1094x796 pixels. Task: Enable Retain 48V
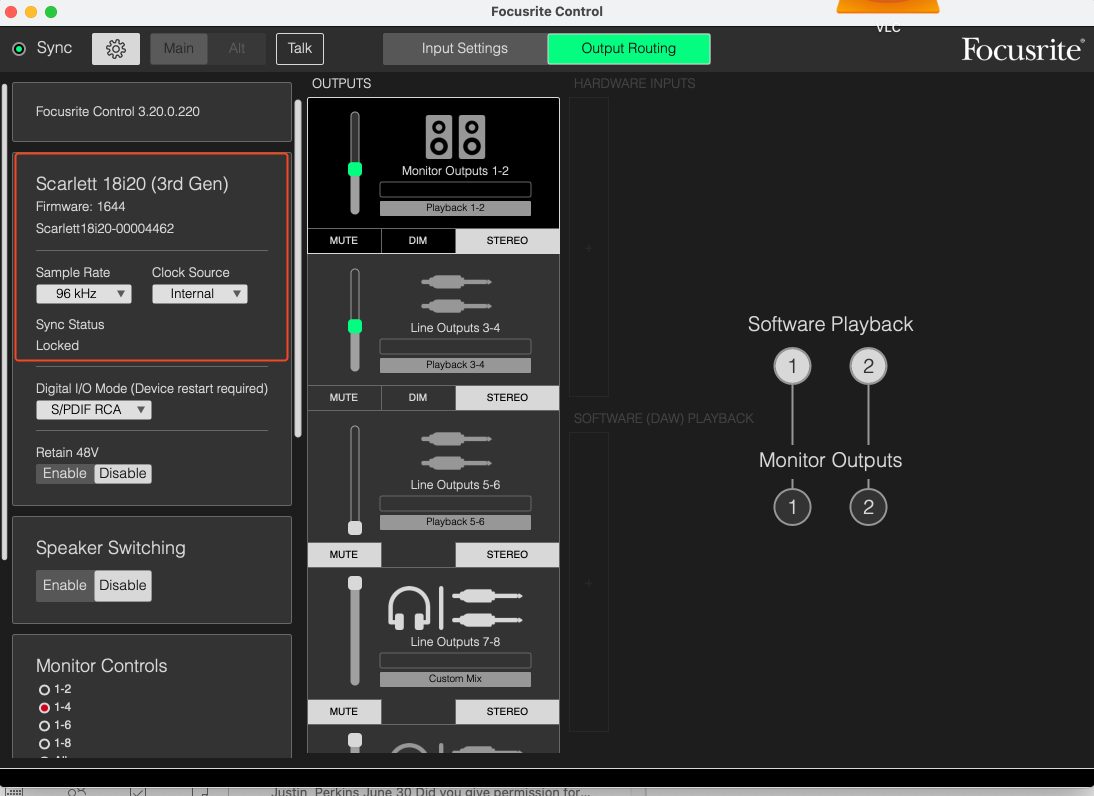point(65,474)
